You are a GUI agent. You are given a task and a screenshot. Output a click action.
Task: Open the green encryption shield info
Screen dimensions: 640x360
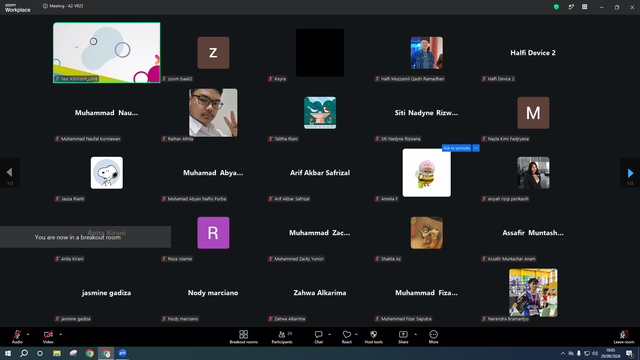coord(556,7)
